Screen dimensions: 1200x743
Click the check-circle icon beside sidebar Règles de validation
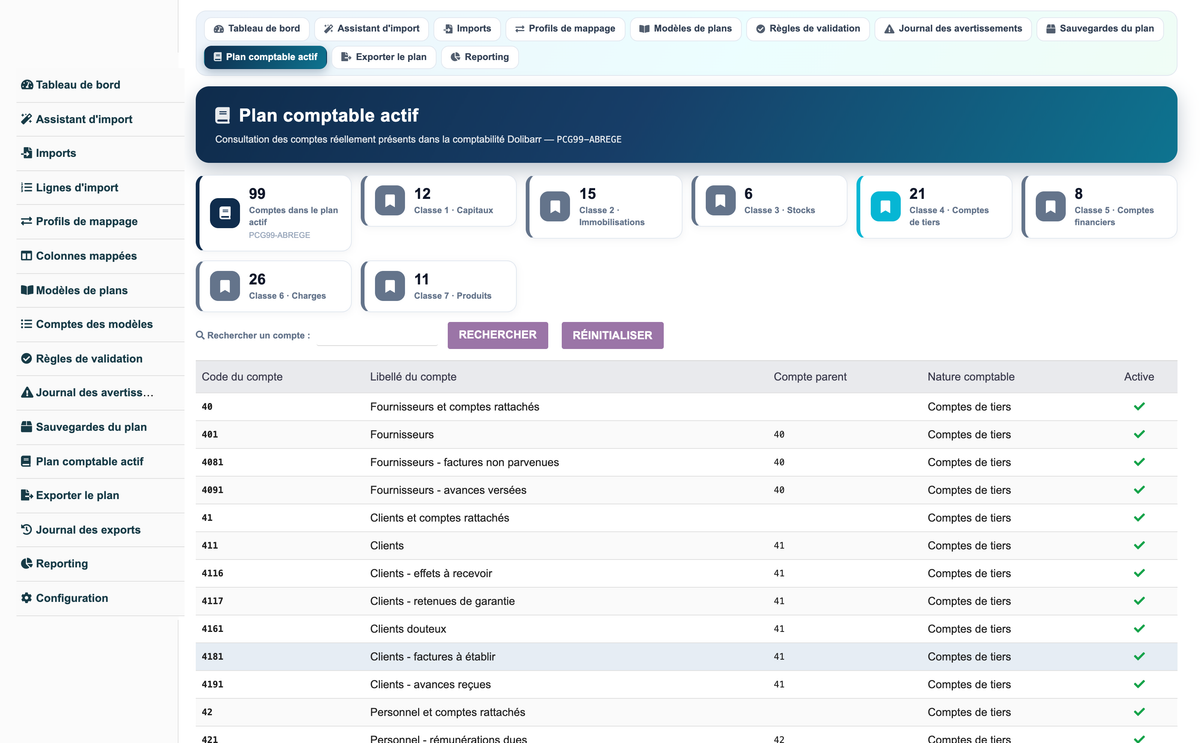coord(27,358)
